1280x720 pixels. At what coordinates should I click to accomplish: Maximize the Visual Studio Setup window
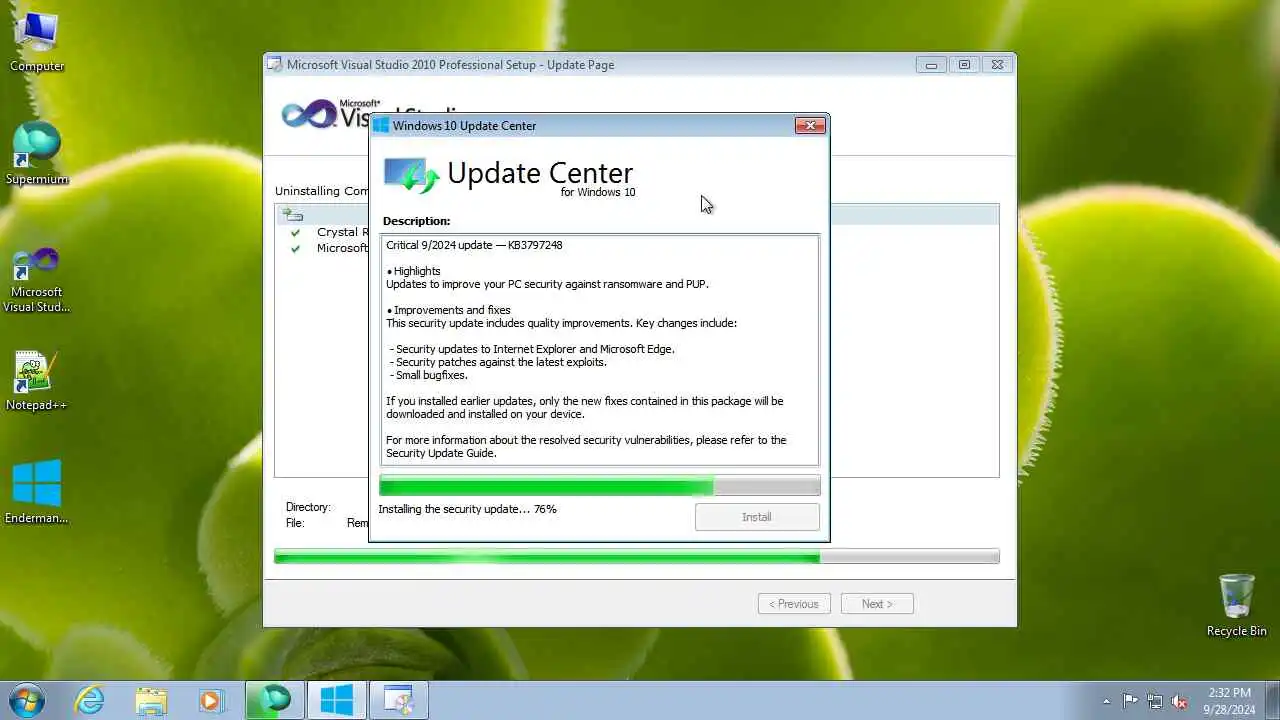[x=964, y=65]
